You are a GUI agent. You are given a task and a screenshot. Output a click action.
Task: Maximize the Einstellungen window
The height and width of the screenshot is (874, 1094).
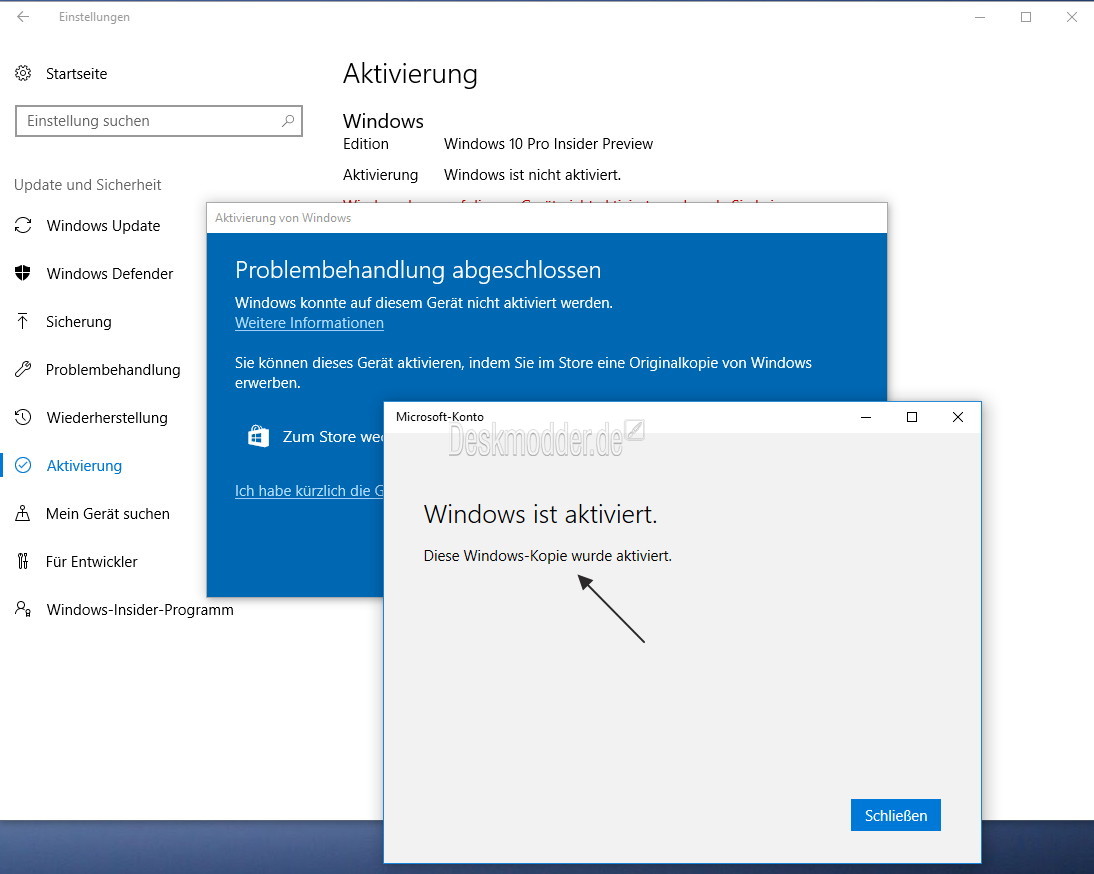tap(1026, 17)
